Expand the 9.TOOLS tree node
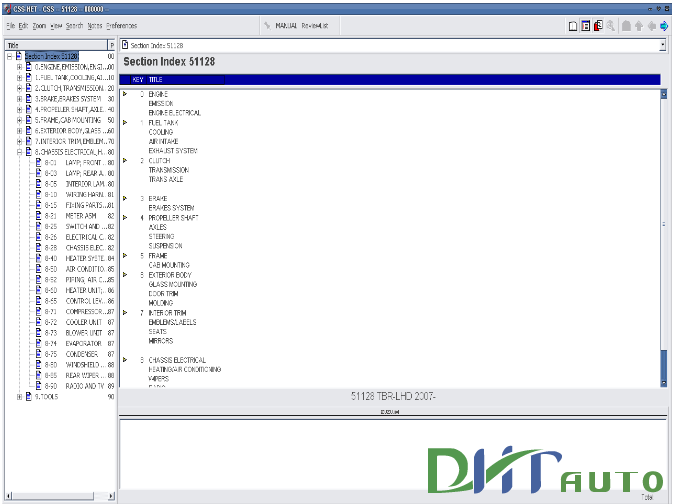Viewport: 674px width, 504px height. [x=19, y=397]
